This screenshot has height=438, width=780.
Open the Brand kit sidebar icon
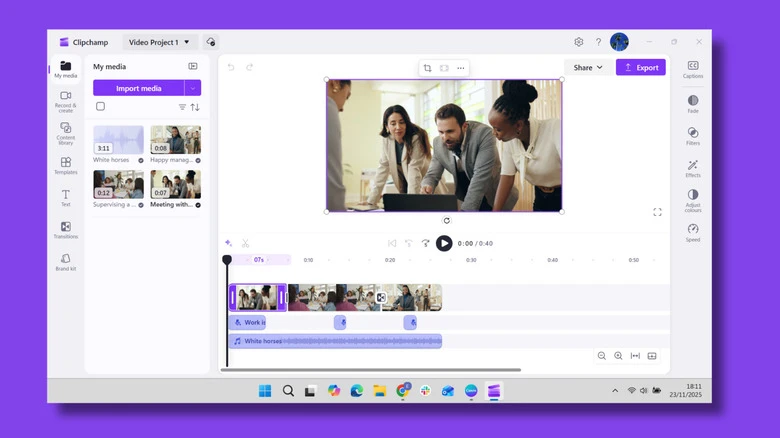click(66, 262)
